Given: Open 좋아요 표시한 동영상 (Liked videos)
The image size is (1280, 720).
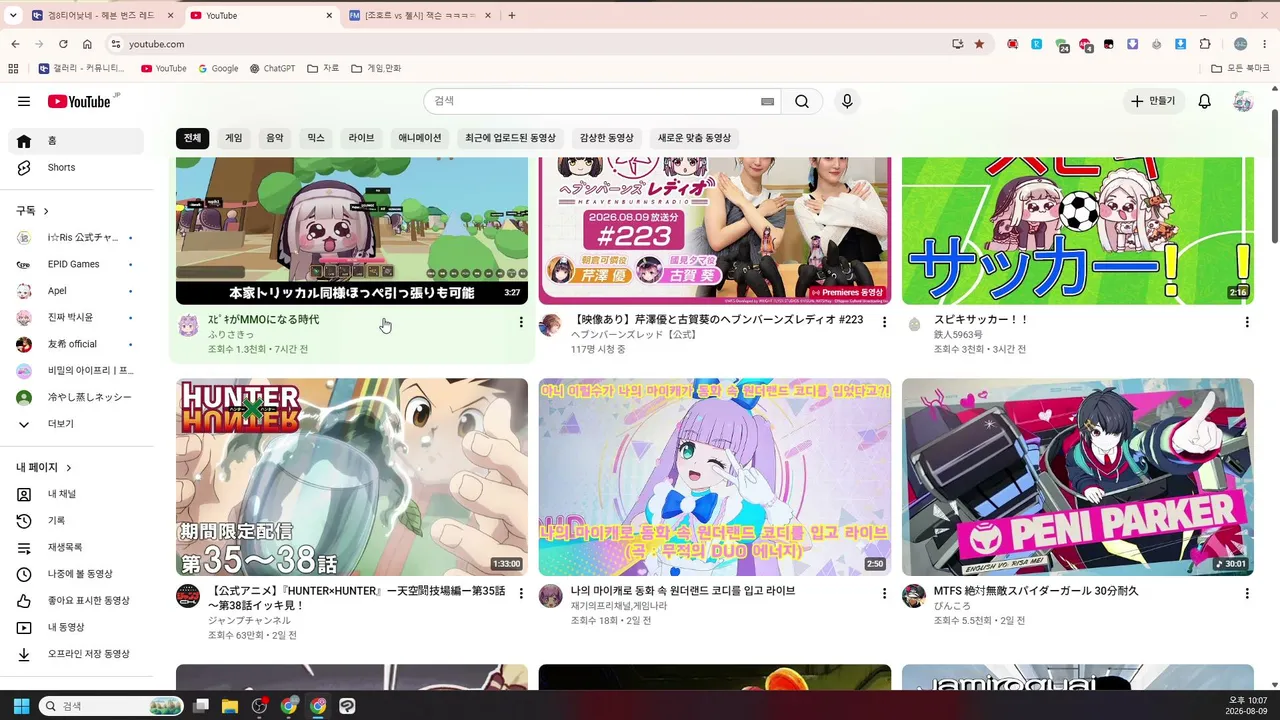Looking at the screenshot, I should 76,601.
